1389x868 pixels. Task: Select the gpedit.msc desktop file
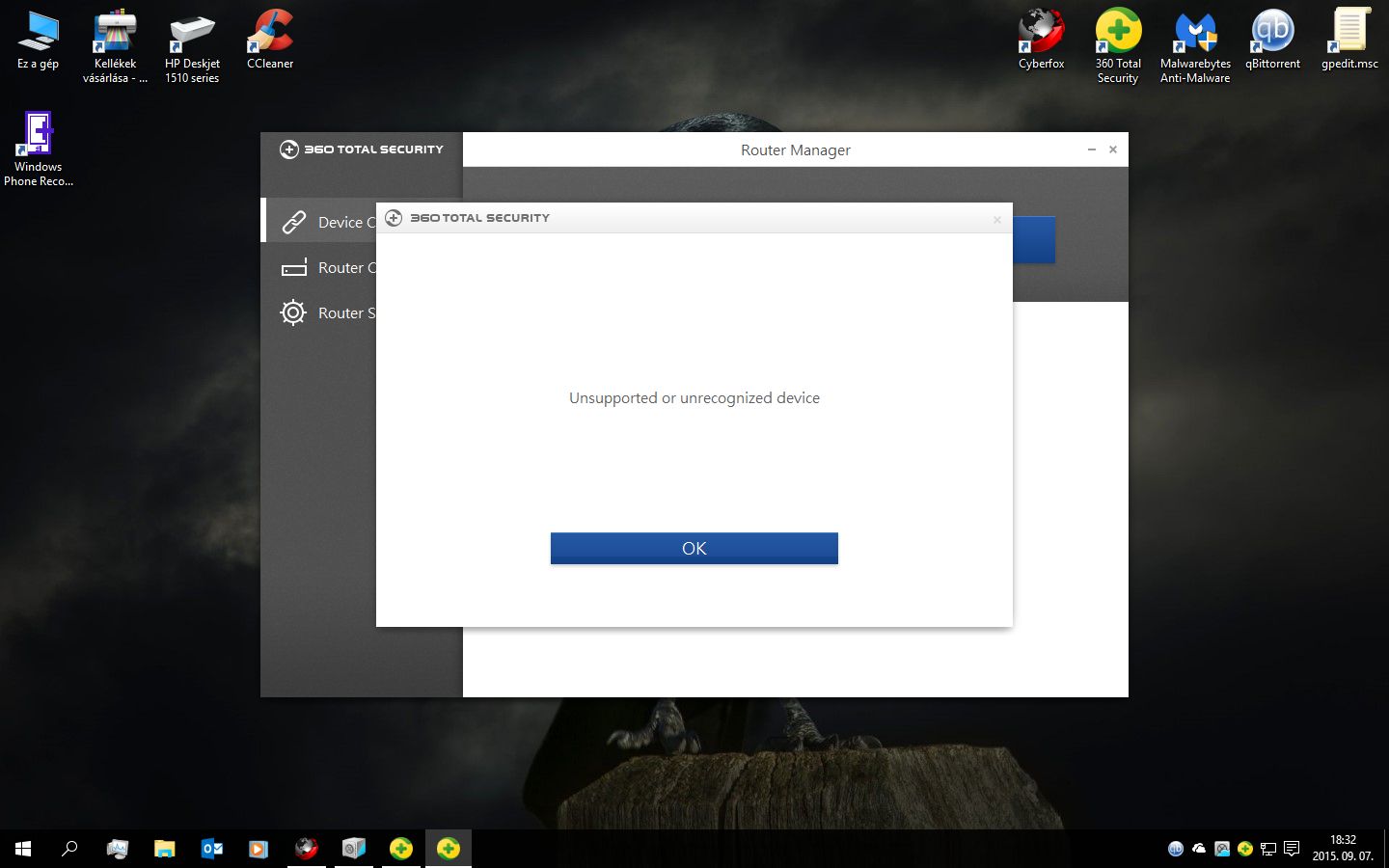coord(1349,41)
